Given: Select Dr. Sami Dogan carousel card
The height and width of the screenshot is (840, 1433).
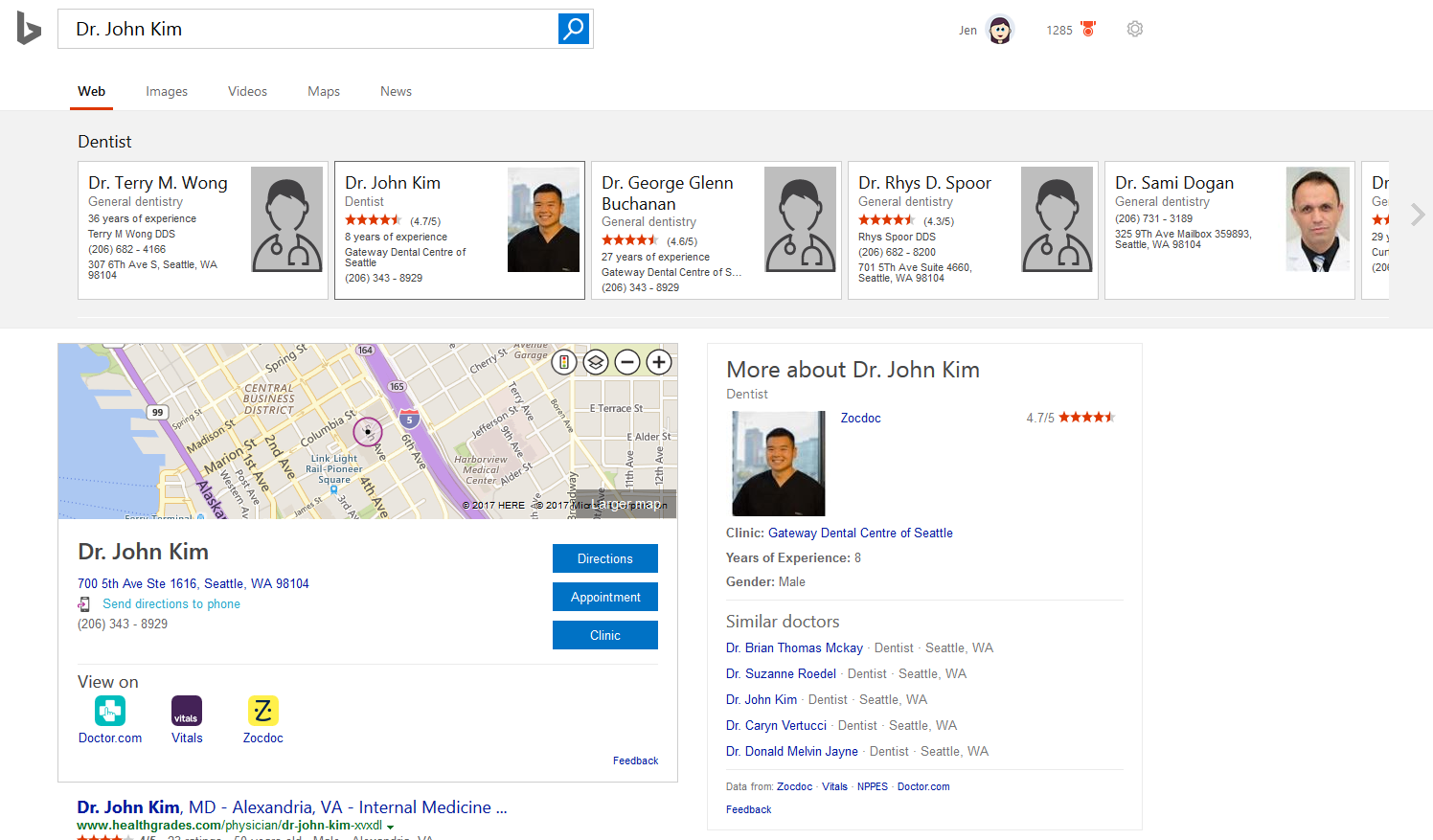Looking at the screenshot, I should click(x=1229, y=230).
